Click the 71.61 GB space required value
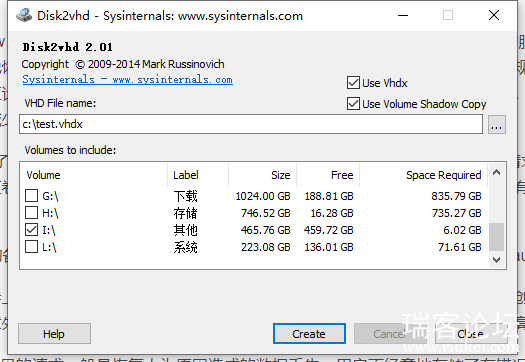Viewport: 525px width, 362px height. pyautogui.click(x=459, y=247)
